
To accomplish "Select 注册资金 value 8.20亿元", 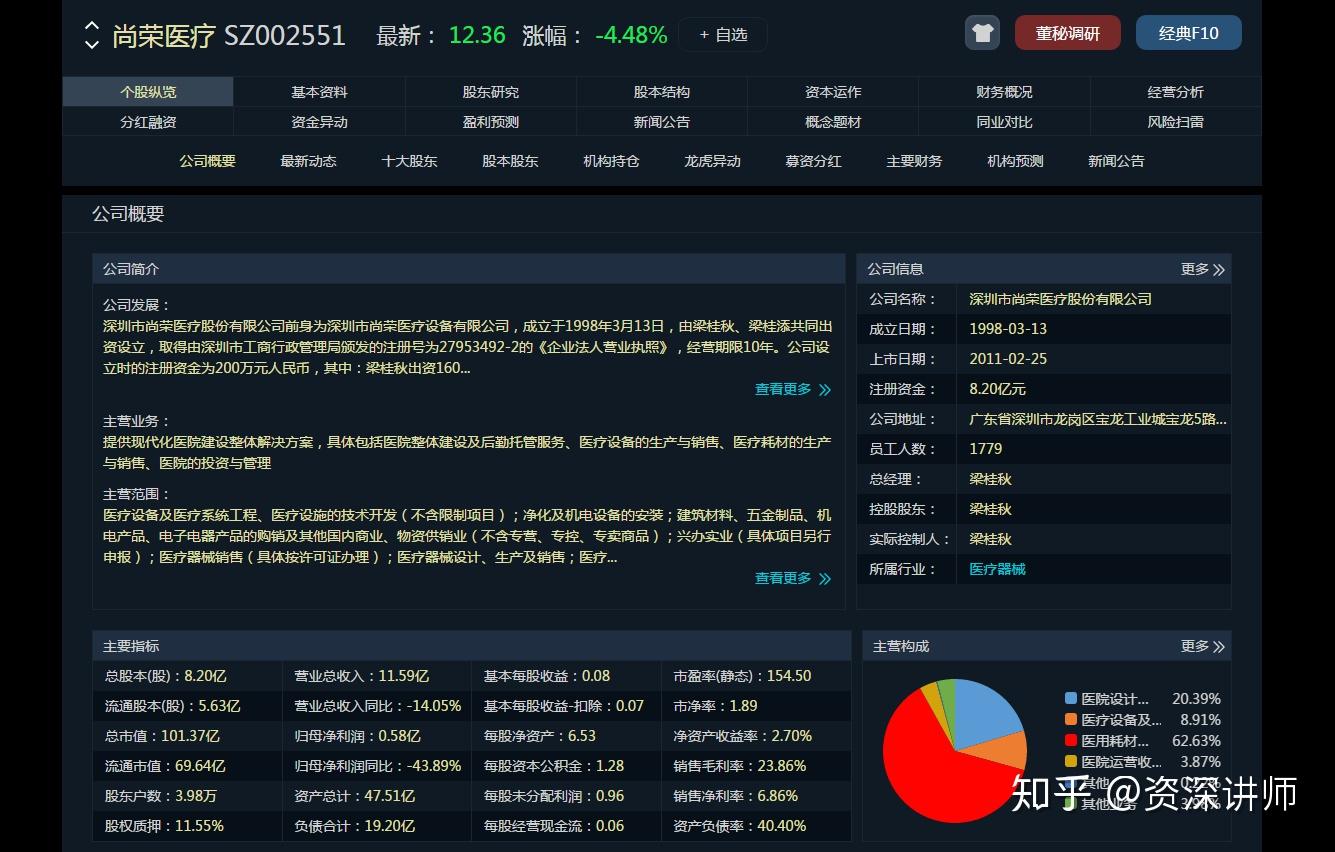I will tap(997, 389).
